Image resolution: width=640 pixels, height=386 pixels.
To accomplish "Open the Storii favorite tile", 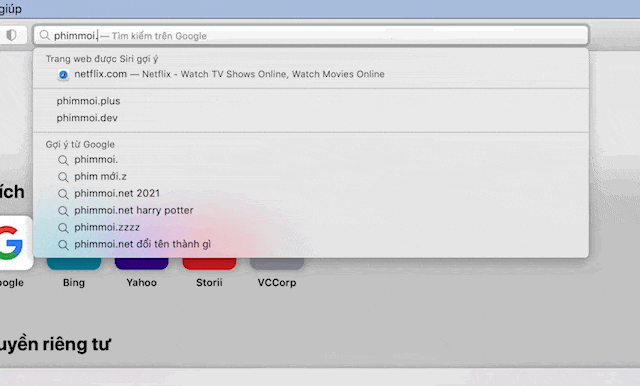I will [209, 263].
